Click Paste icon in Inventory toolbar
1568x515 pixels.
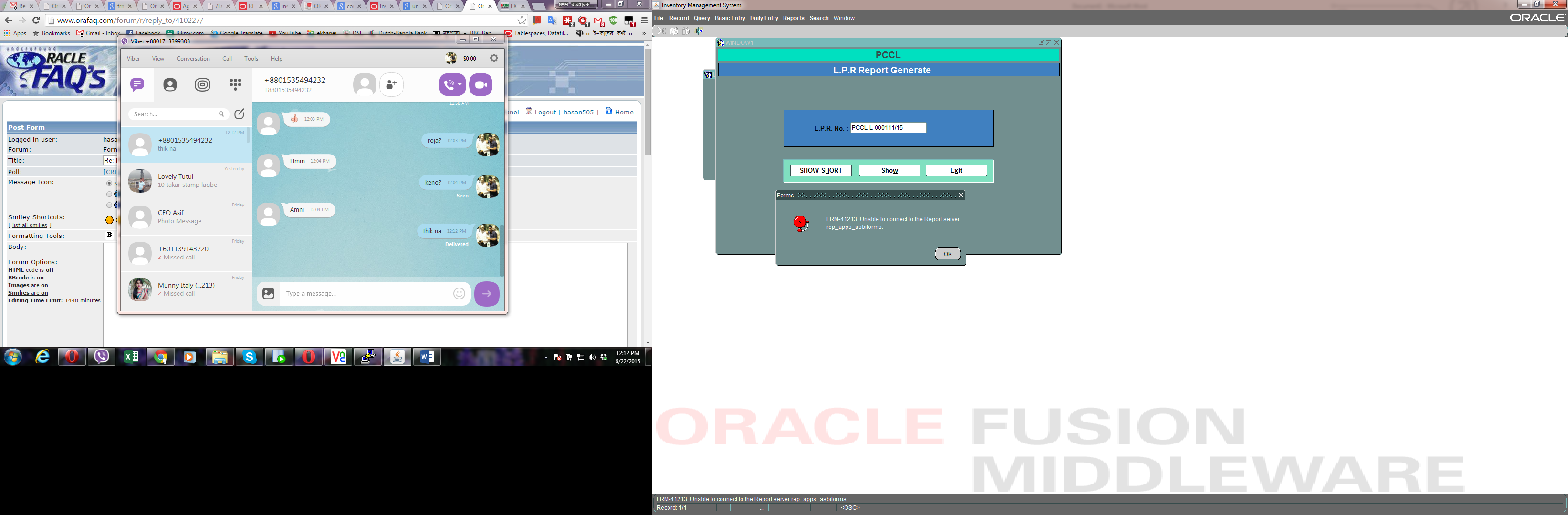[x=686, y=31]
